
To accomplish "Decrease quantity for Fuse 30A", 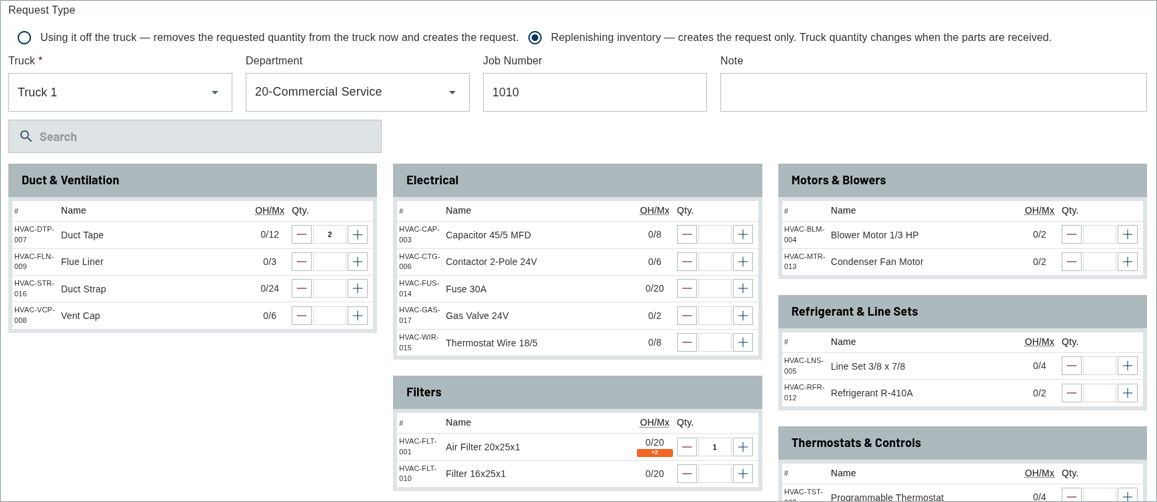I will point(687,289).
